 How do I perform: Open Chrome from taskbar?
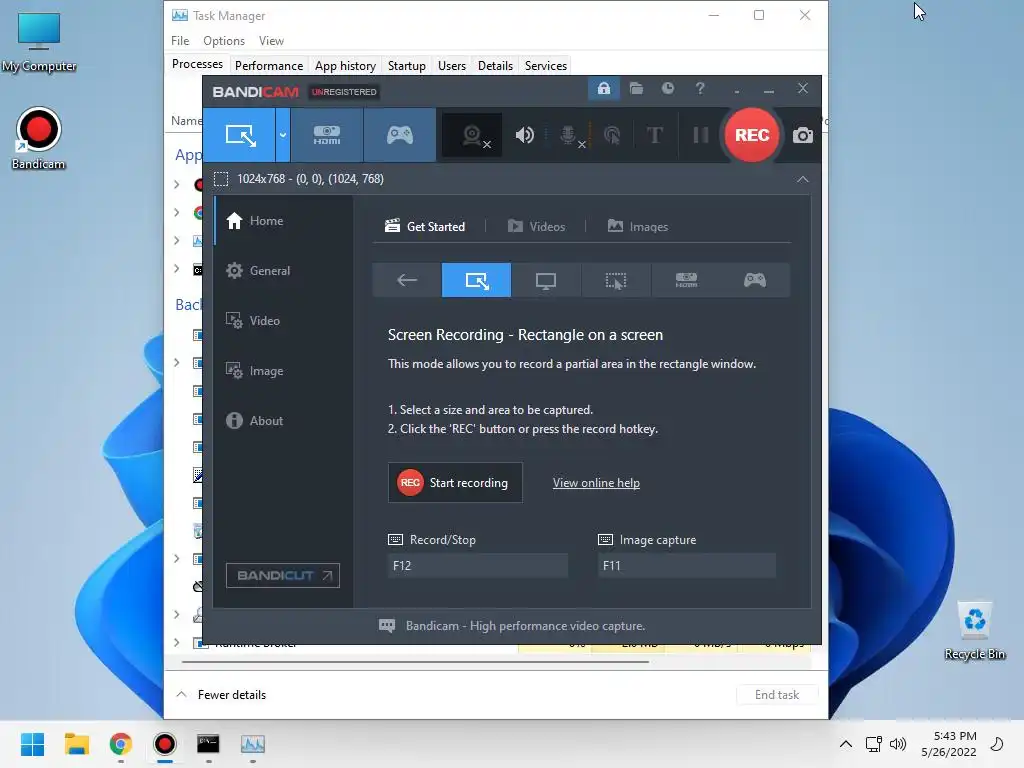click(x=120, y=744)
